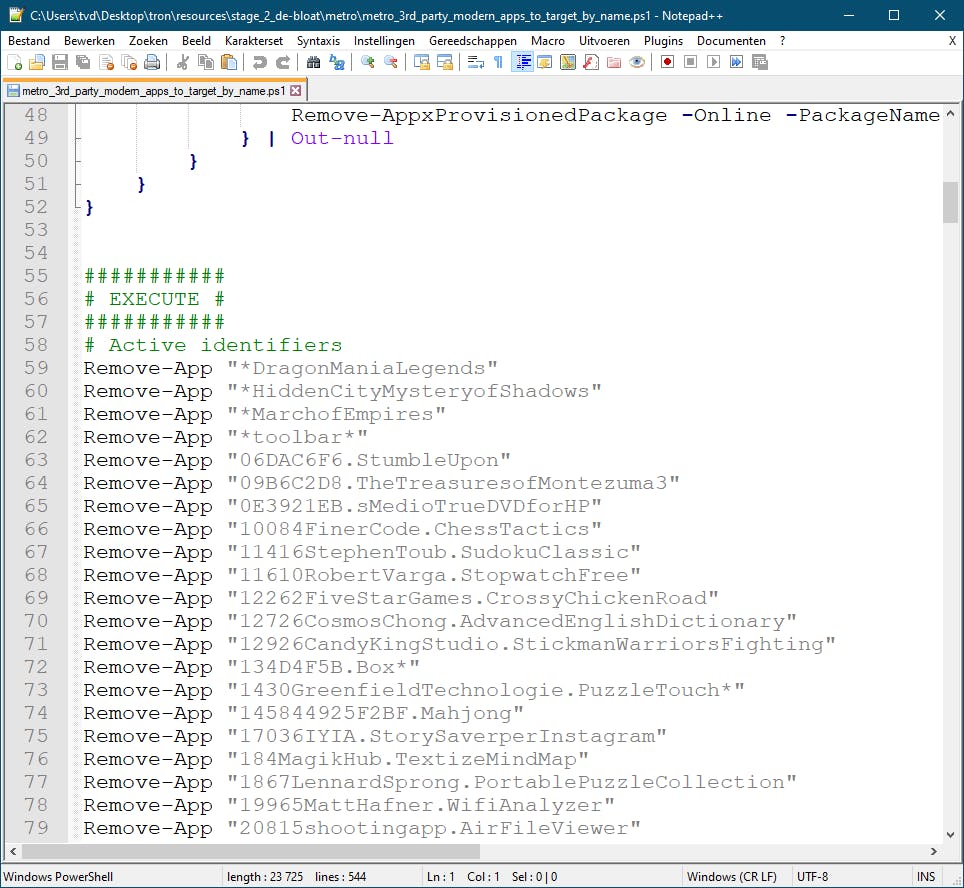Click the Cut scissors icon

(x=183, y=62)
